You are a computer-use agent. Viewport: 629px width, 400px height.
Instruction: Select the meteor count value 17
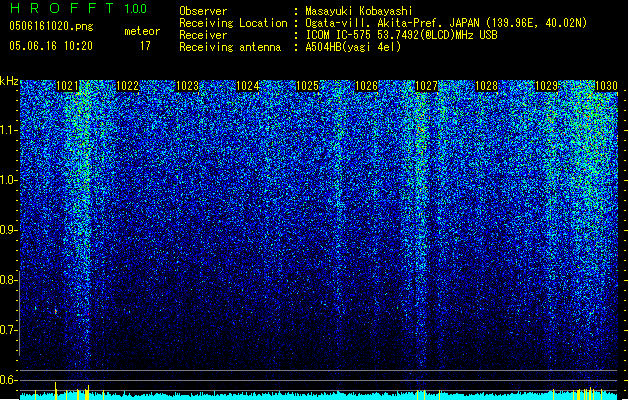pos(145,46)
